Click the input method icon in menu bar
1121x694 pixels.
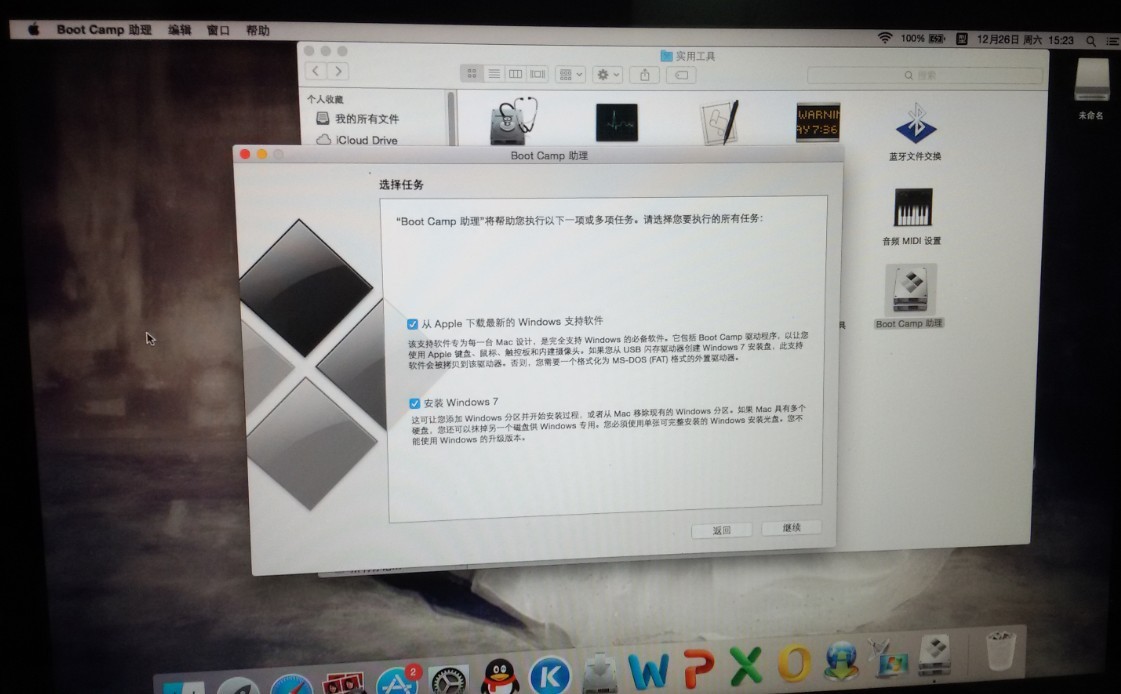point(962,39)
